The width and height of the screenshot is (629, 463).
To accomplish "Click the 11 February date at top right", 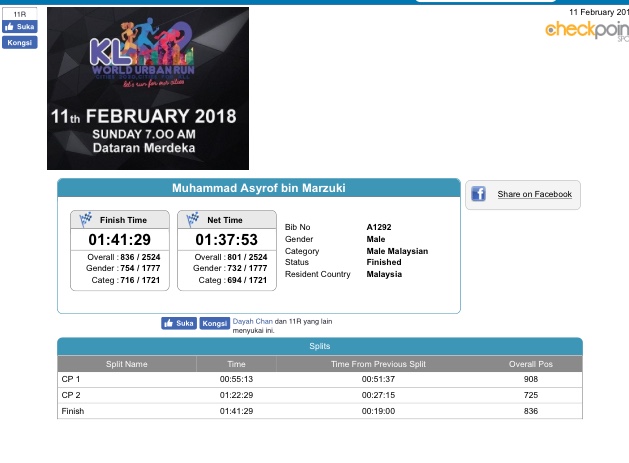I will point(599,12).
